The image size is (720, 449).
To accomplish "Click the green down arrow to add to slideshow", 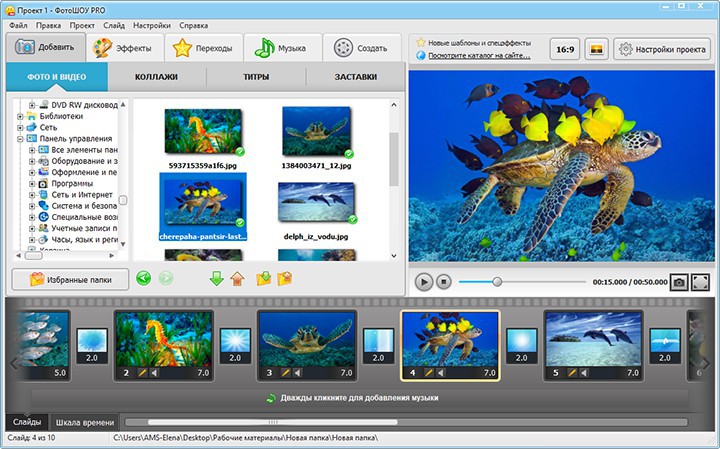I will pyautogui.click(x=216, y=278).
